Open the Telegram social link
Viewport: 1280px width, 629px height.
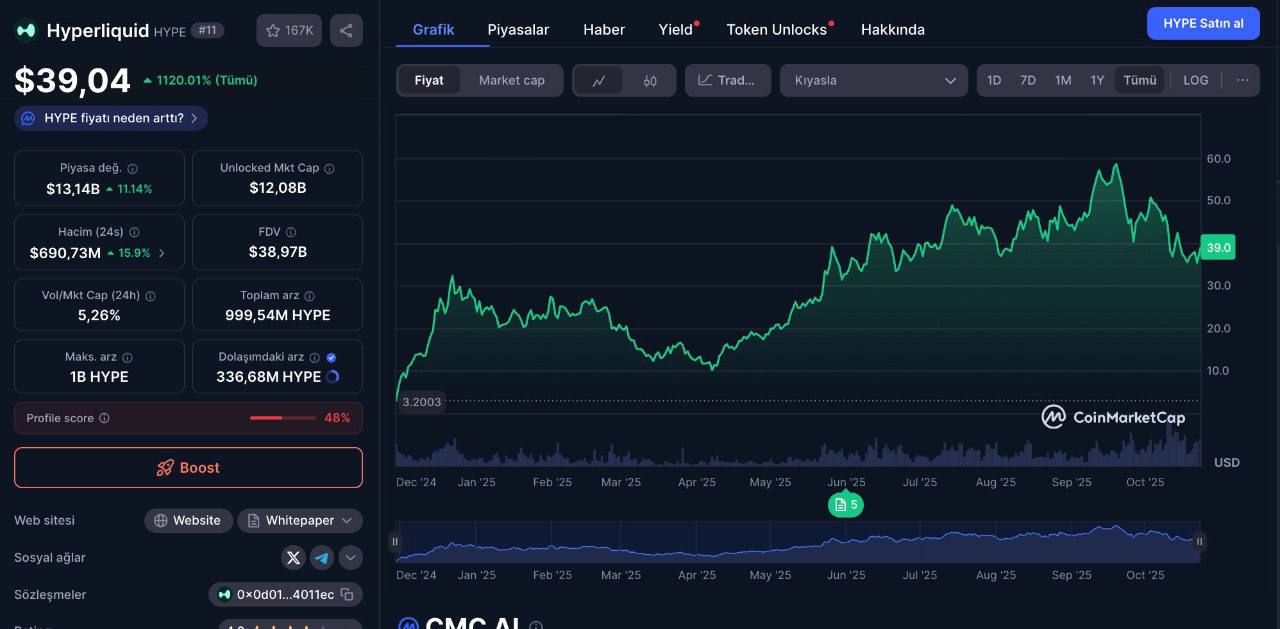(x=322, y=558)
